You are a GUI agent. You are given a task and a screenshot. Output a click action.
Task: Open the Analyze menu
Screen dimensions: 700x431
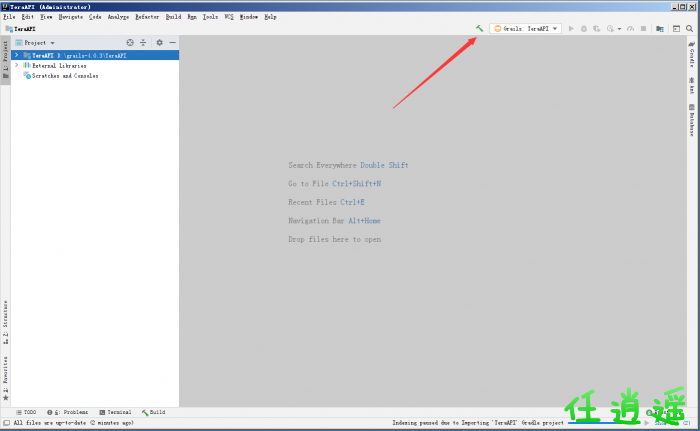[118, 17]
